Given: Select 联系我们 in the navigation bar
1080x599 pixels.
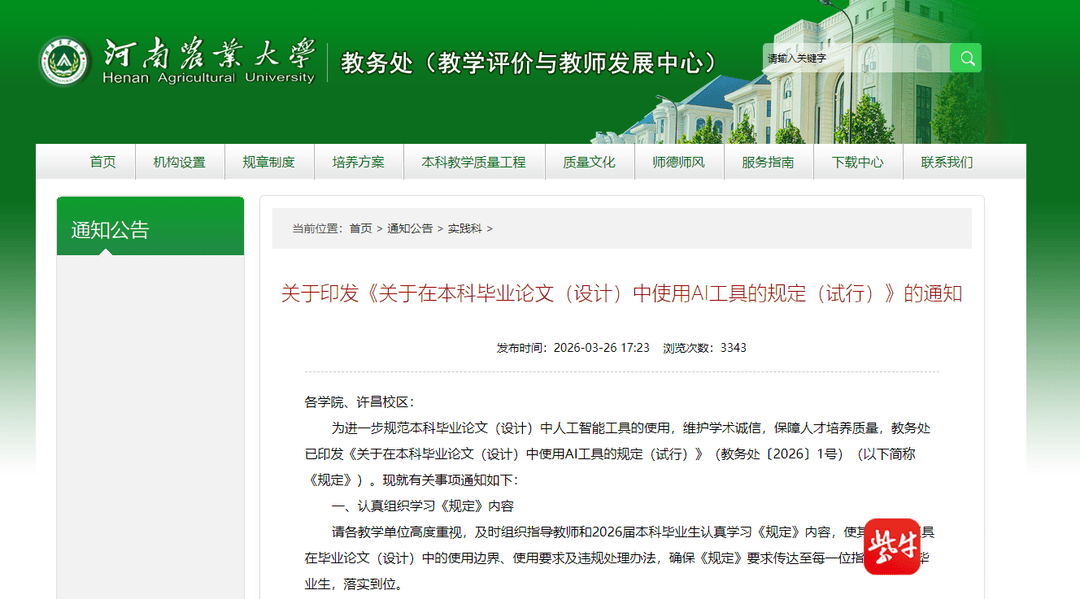Looking at the screenshot, I should pyautogui.click(x=946, y=161).
